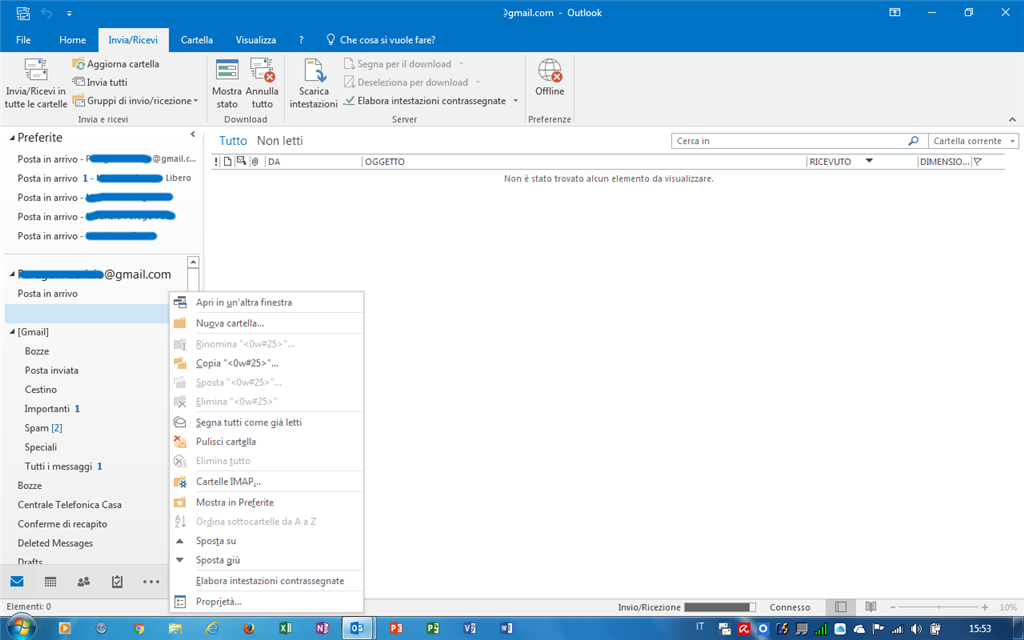Open Excel from the Windows taskbar
1024x640 pixels.
(285, 628)
